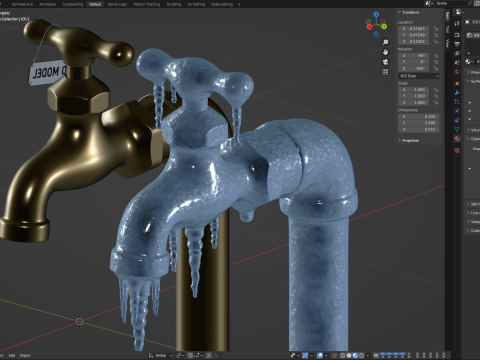Switch perspective/orthographic with grid icon
480x360 pixels.
pos(385,72)
